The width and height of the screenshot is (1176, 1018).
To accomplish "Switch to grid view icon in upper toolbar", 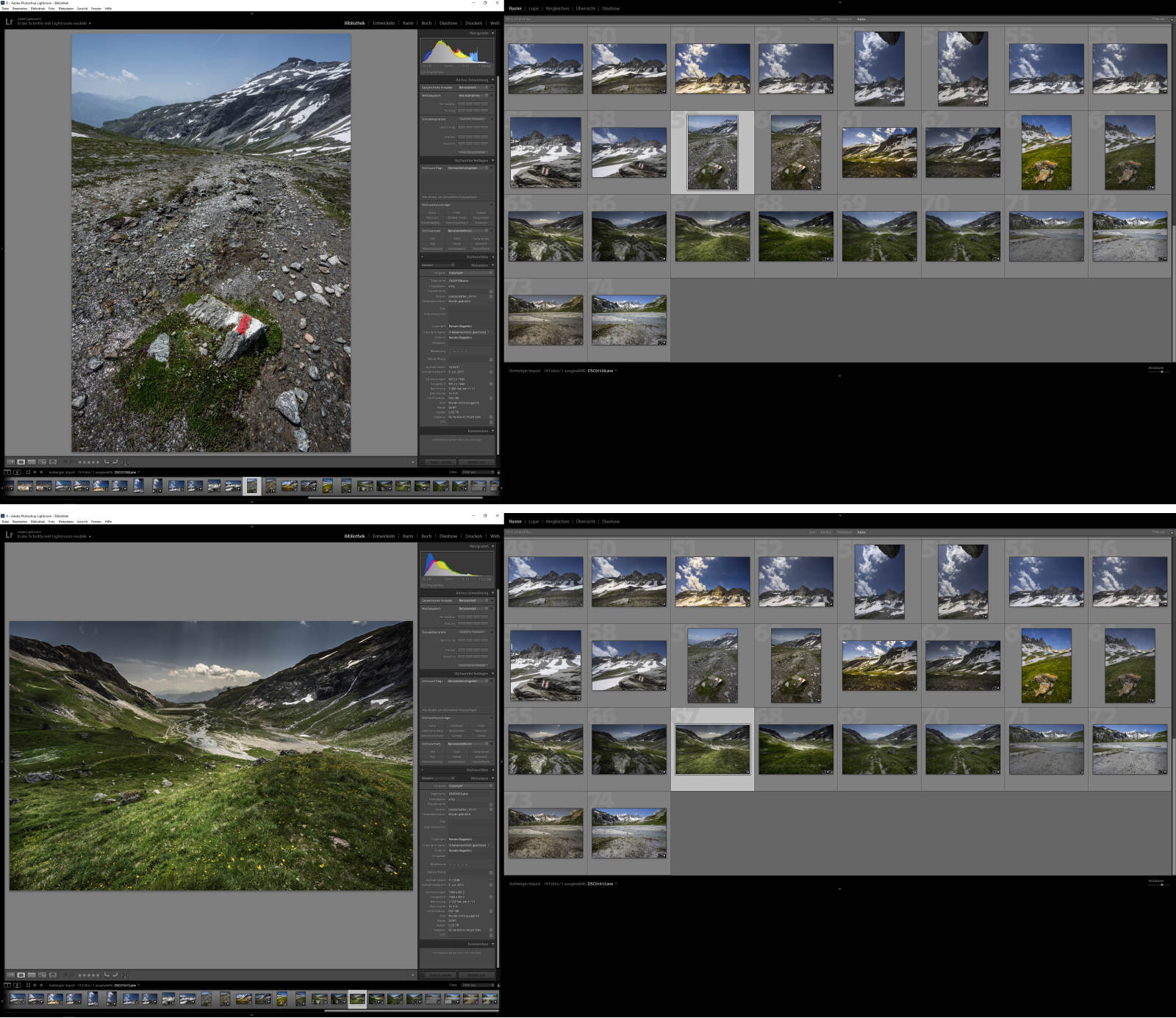I will (10, 462).
